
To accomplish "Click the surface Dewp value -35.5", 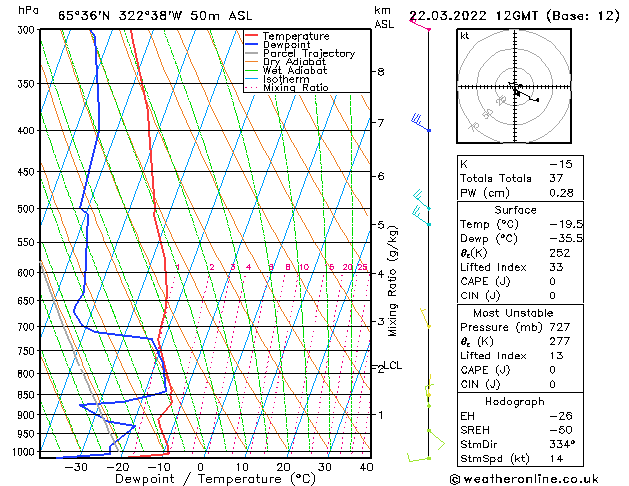I will coord(566,239).
